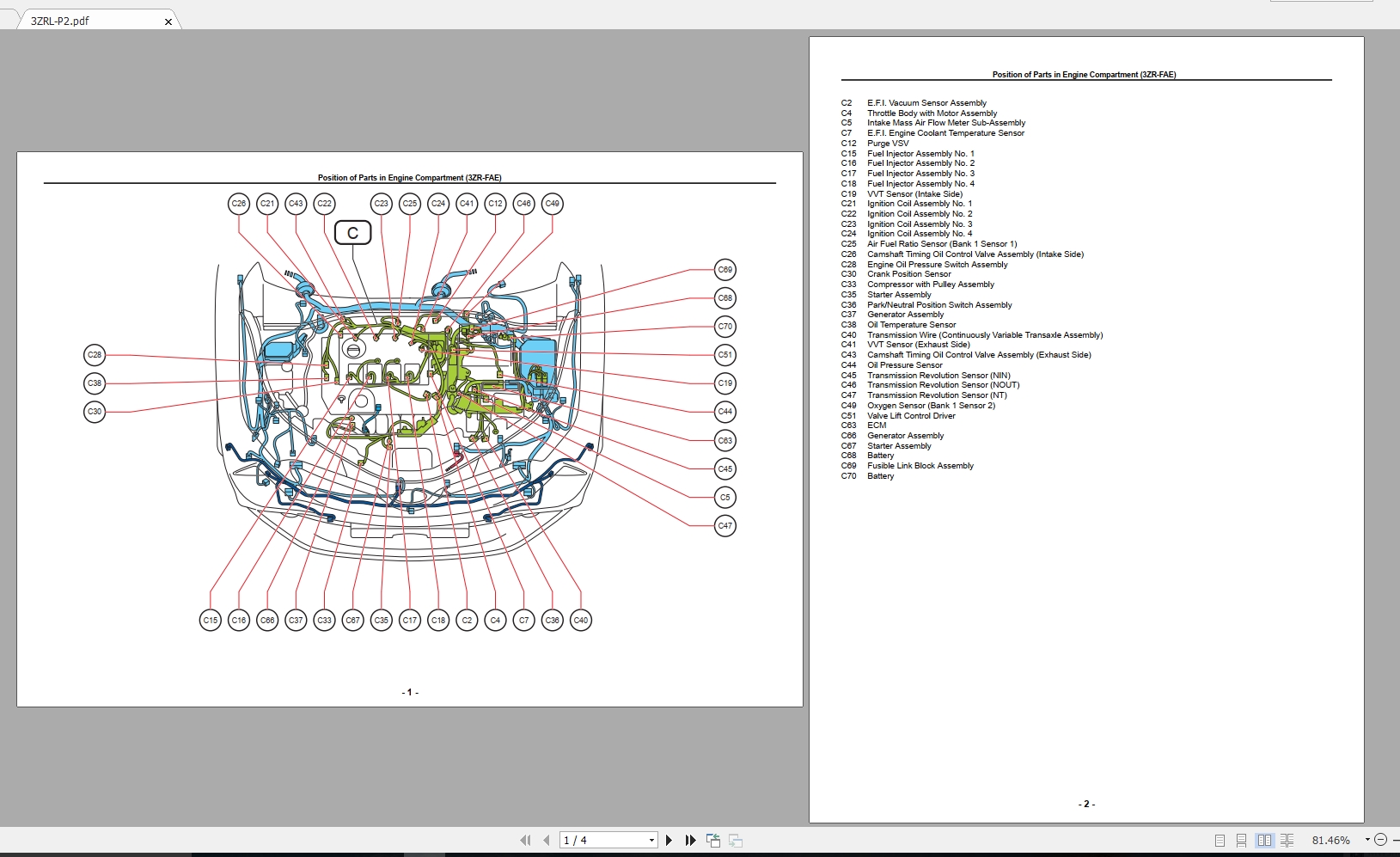This screenshot has height=857, width=1400.
Task: Click 'Valve Lift Control Driver' entry
Action: (911, 416)
